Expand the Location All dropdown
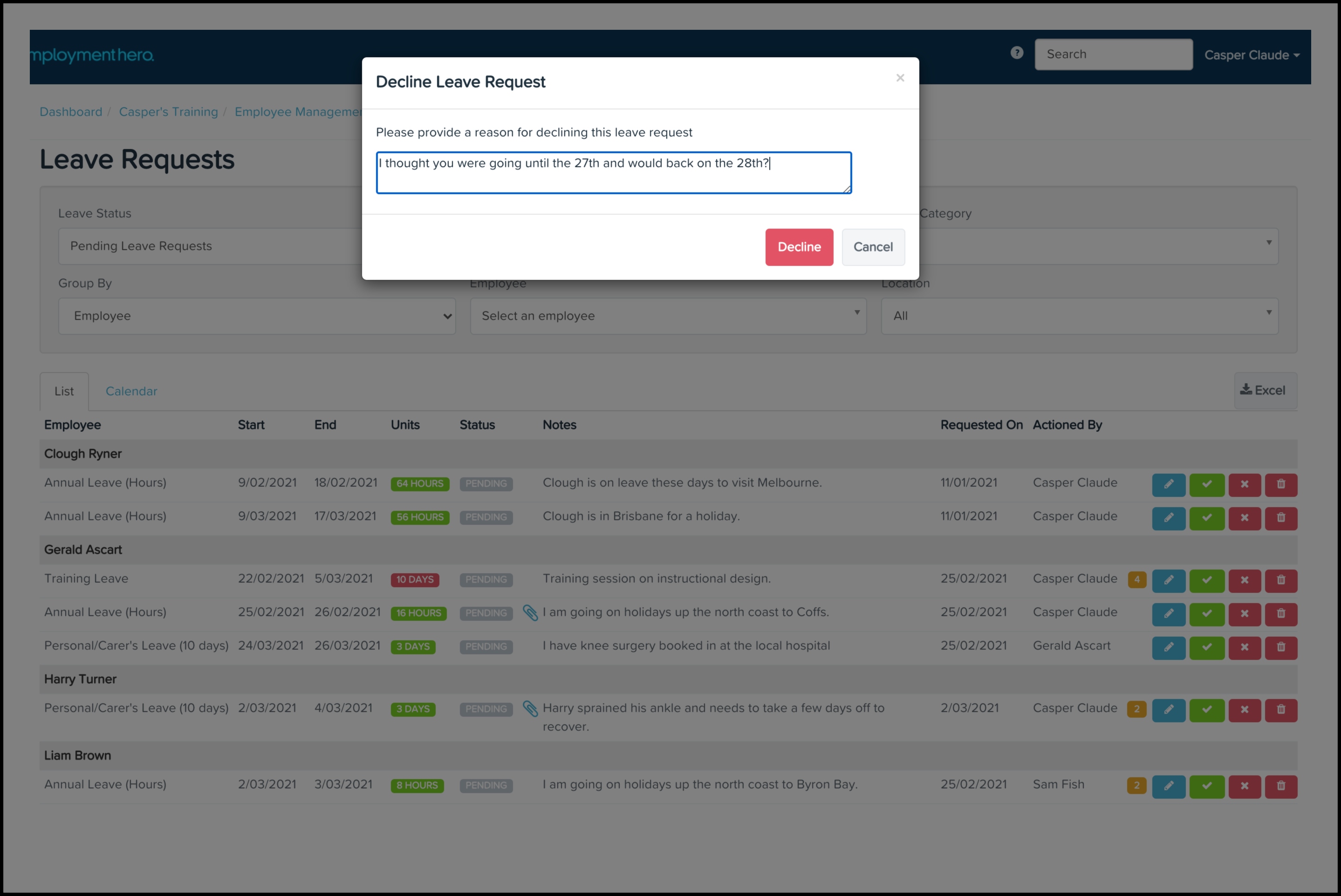 coord(1079,316)
